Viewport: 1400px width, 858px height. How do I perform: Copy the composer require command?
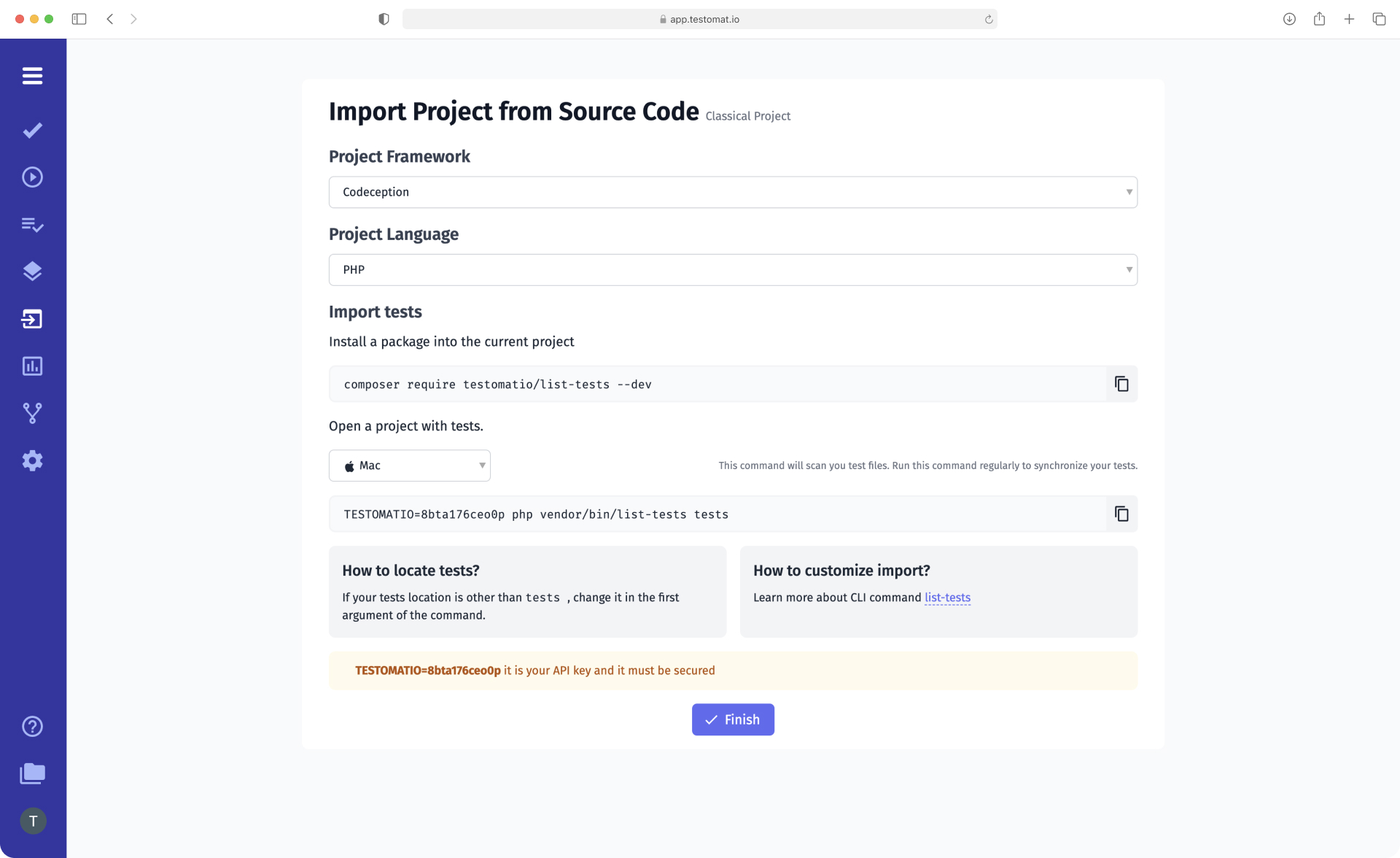pyautogui.click(x=1121, y=384)
